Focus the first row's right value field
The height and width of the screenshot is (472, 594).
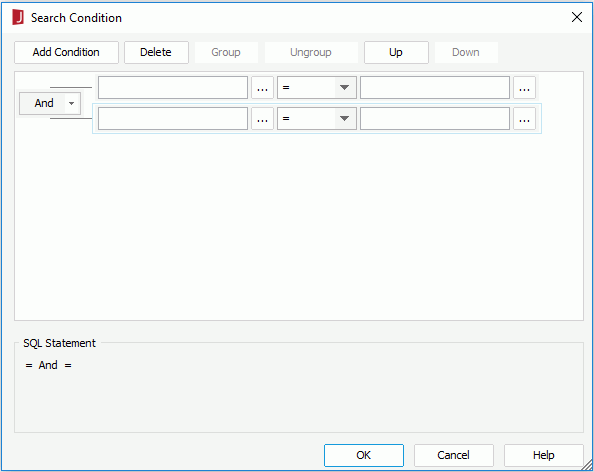tap(435, 88)
